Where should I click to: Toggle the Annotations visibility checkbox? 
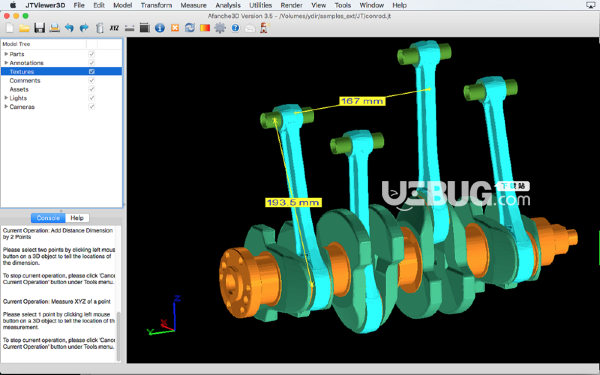pyautogui.click(x=91, y=62)
